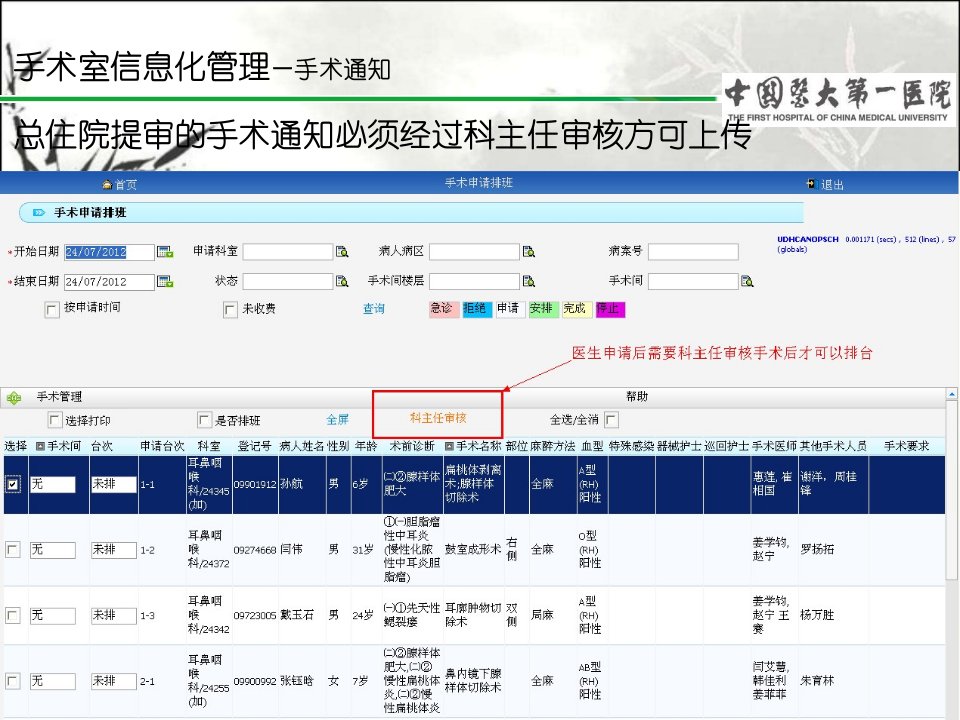The height and width of the screenshot is (720, 960).
Task: Click the 罗扬拓 staff cell
Action: [817, 549]
